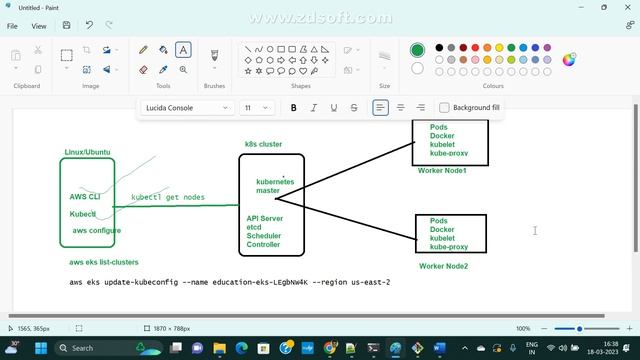This screenshot has height=360, width=640.
Task: Choose the rectangular Selection tool
Action: [67, 55]
